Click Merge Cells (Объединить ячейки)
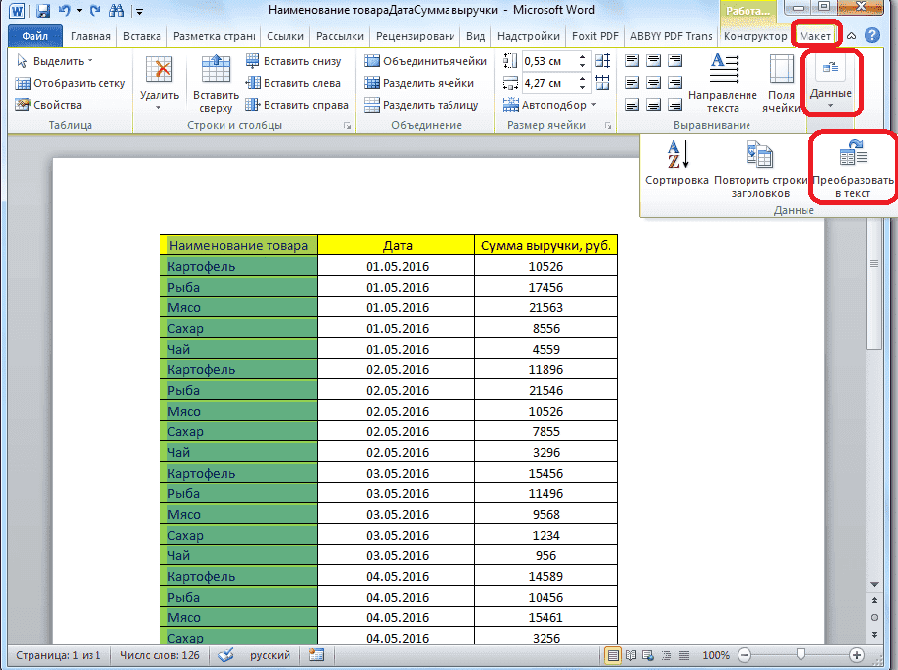The image size is (898, 670). (x=425, y=61)
